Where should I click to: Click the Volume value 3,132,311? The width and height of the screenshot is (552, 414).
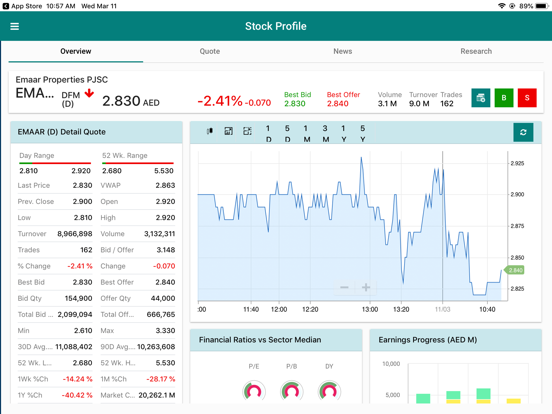pyautogui.click(x=159, y=234)
